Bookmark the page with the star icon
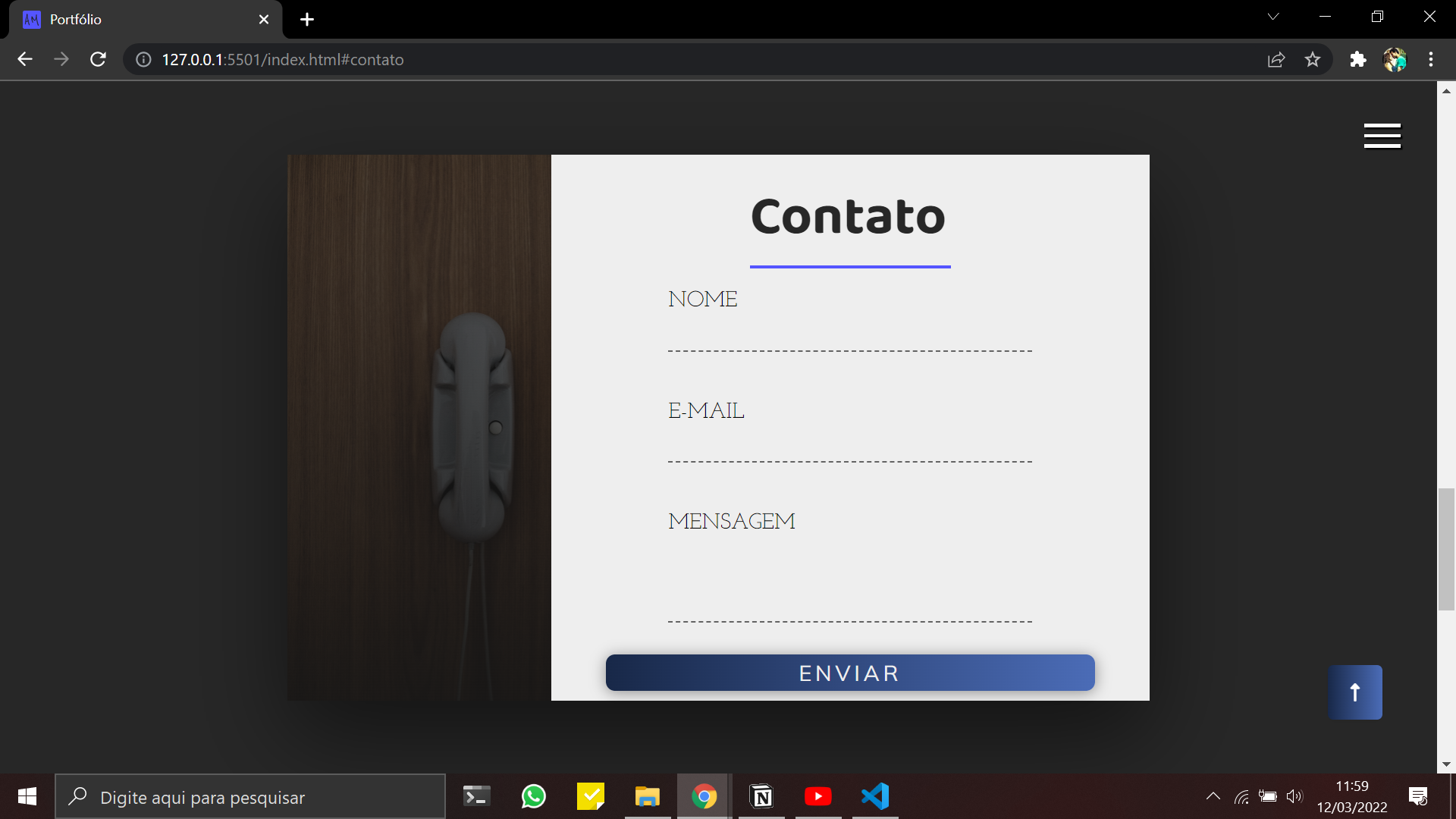 pos(1313,59)
